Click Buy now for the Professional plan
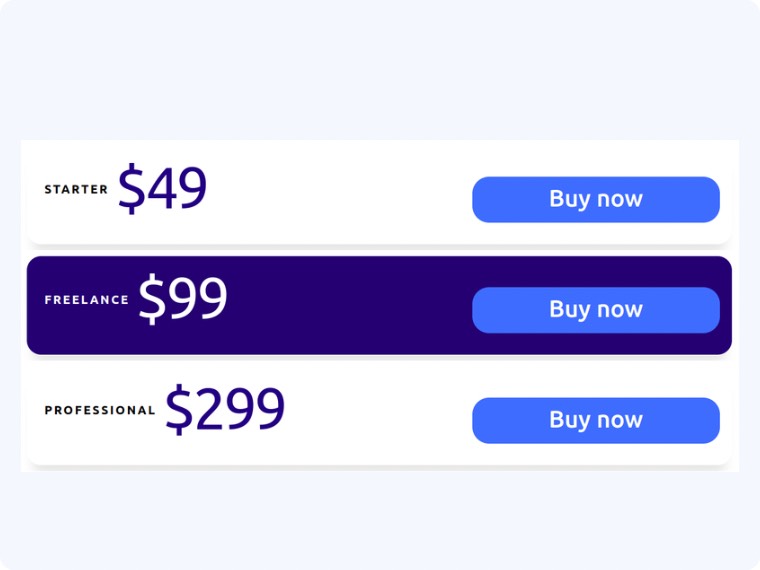Viewport: 760px width, 570px height. point(596,421)
